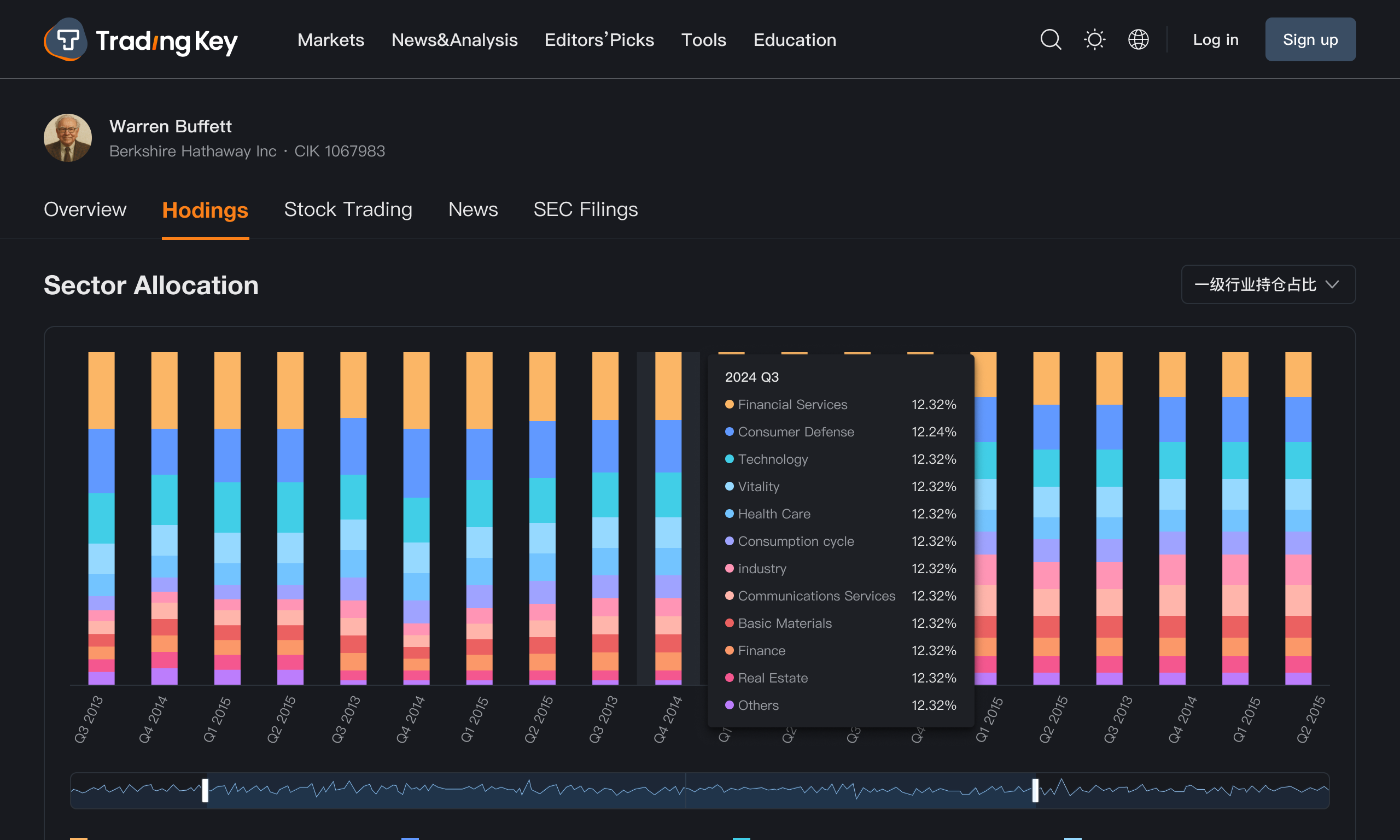Open the language globe icon

pyautogui.click(x=1138, y=39)
